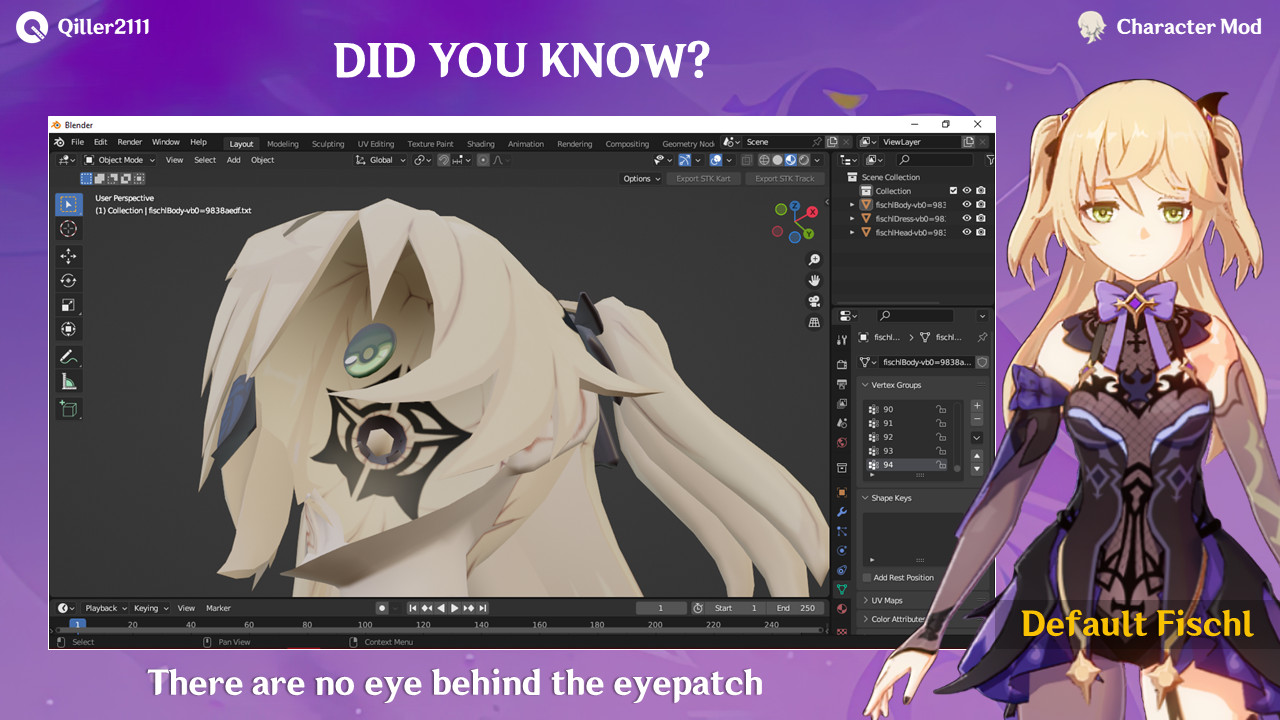Hide fischlHead object in viewport
The width and height of the screenshot is (1280, 720).
967,232
